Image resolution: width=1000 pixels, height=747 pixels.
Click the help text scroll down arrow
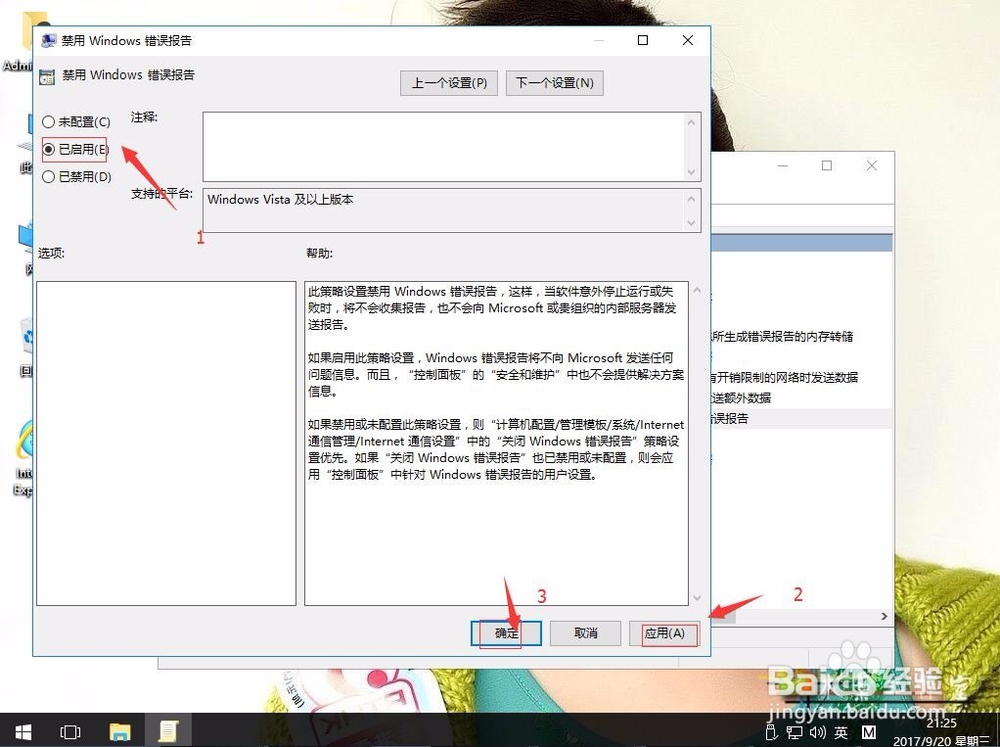click(697, 598)
